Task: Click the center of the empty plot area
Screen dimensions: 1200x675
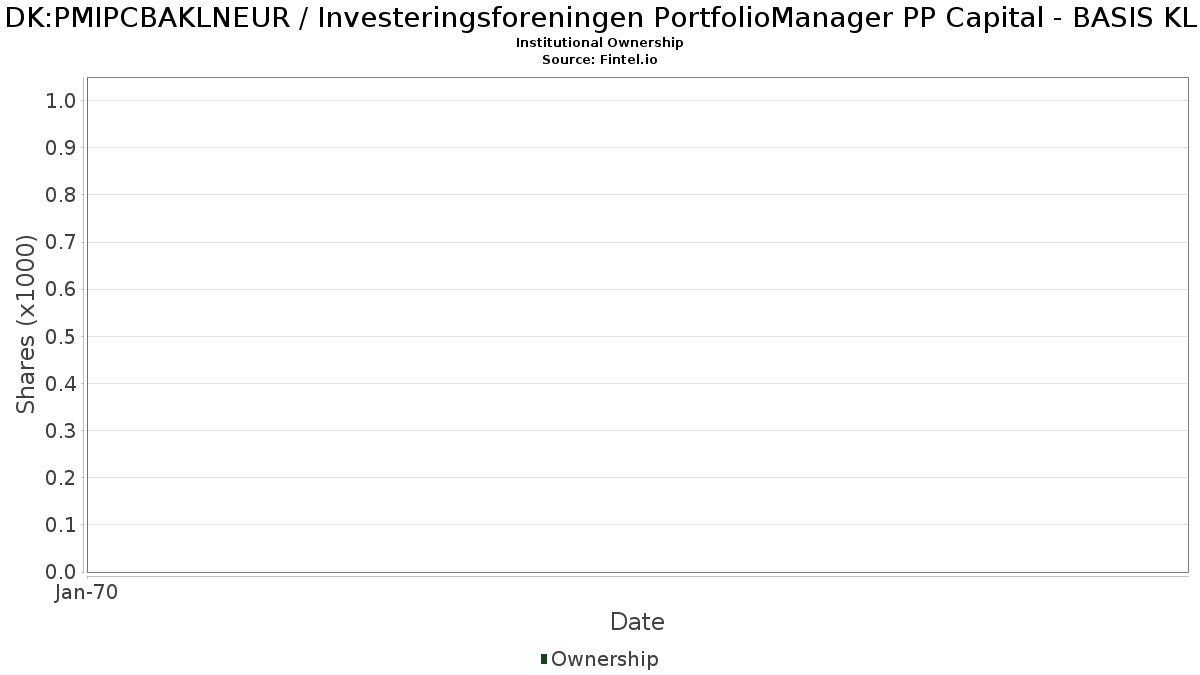Action: (637, 325)
